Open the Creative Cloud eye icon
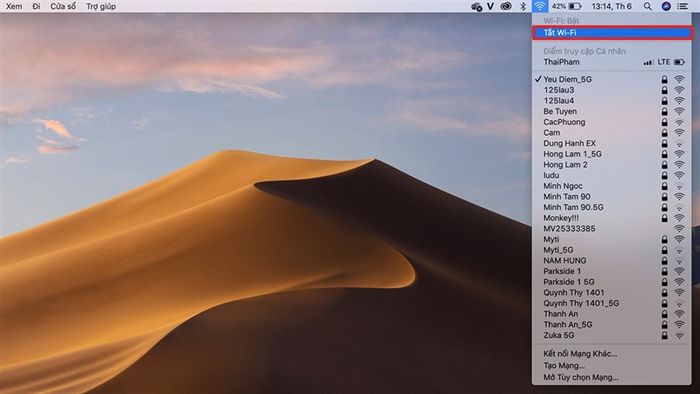This screenshot has width=700, height=394. (x=506, y=6)
